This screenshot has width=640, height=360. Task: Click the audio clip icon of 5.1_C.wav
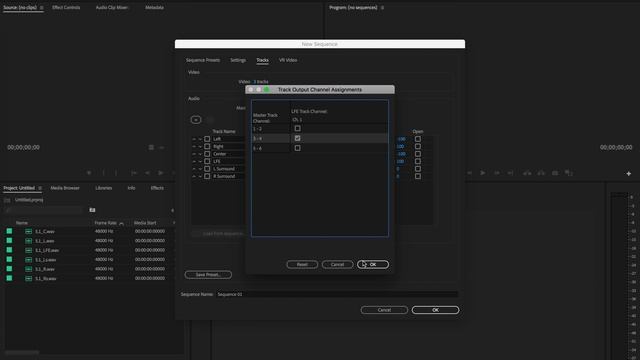(x=28, y=231)
